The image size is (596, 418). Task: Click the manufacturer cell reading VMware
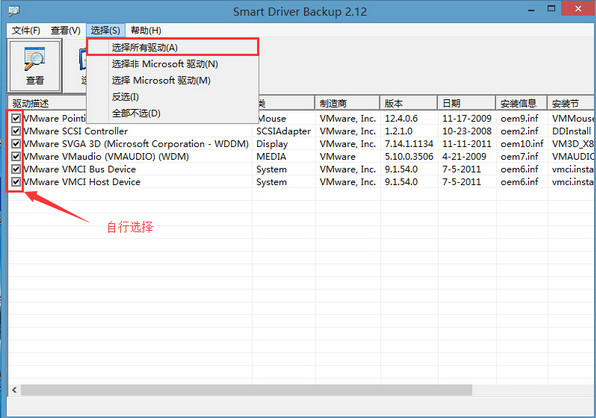[338, 156]
